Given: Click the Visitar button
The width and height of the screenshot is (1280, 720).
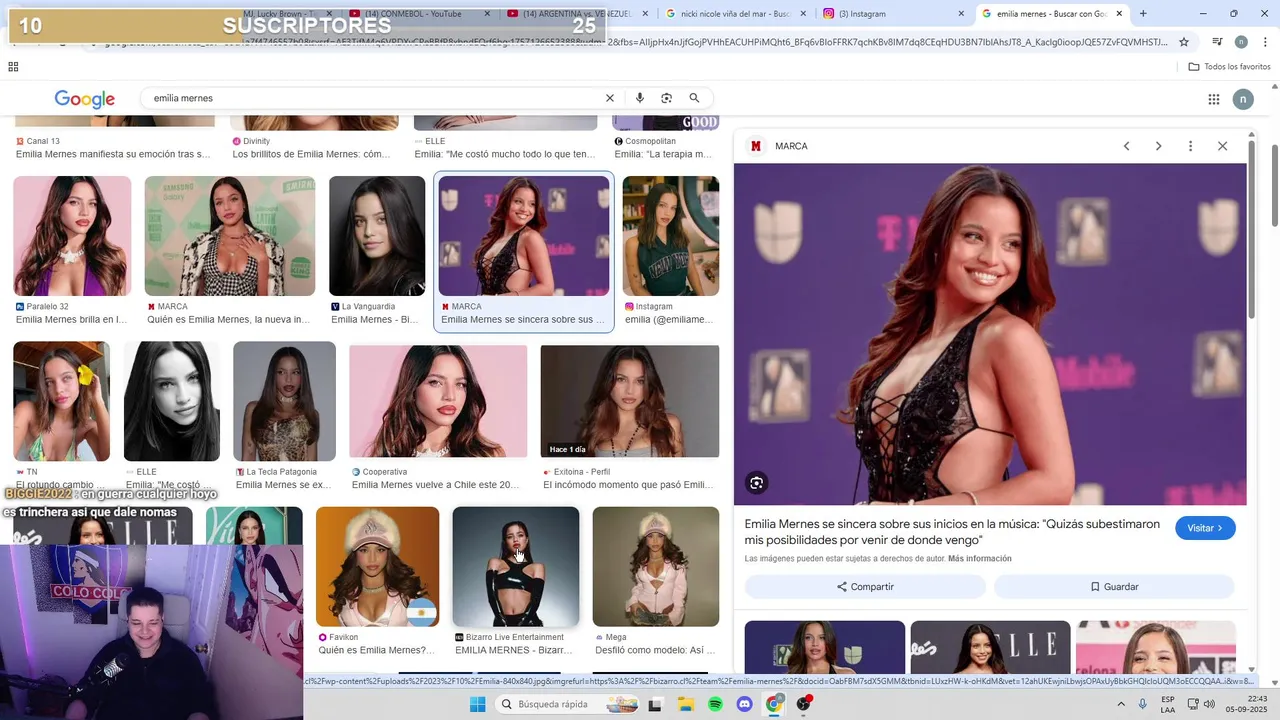Looking at the screenshot, I should coord(1205,528).
